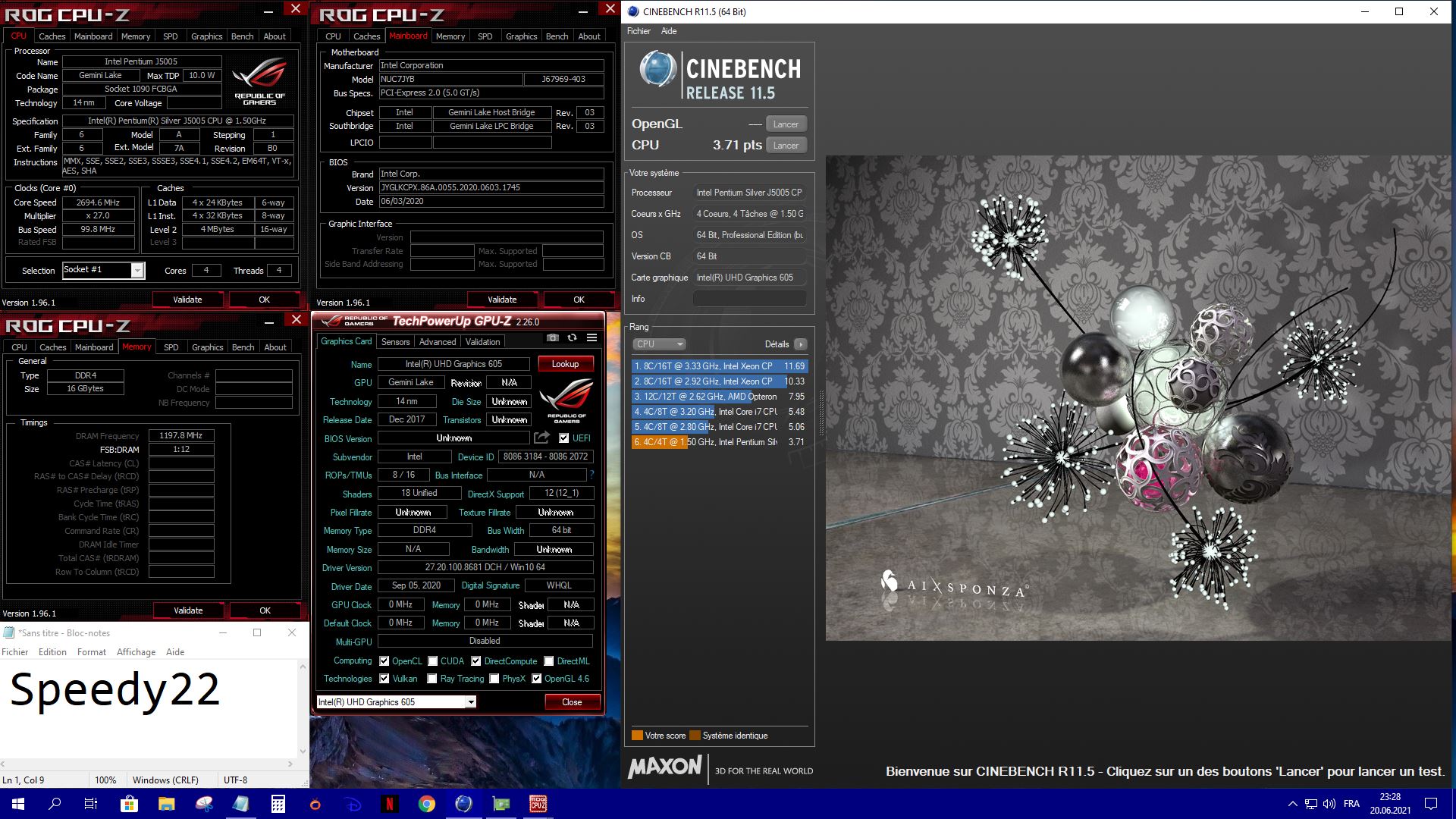Switch to GPU-Z via its taskbar icon

click(x=500, y=804)
